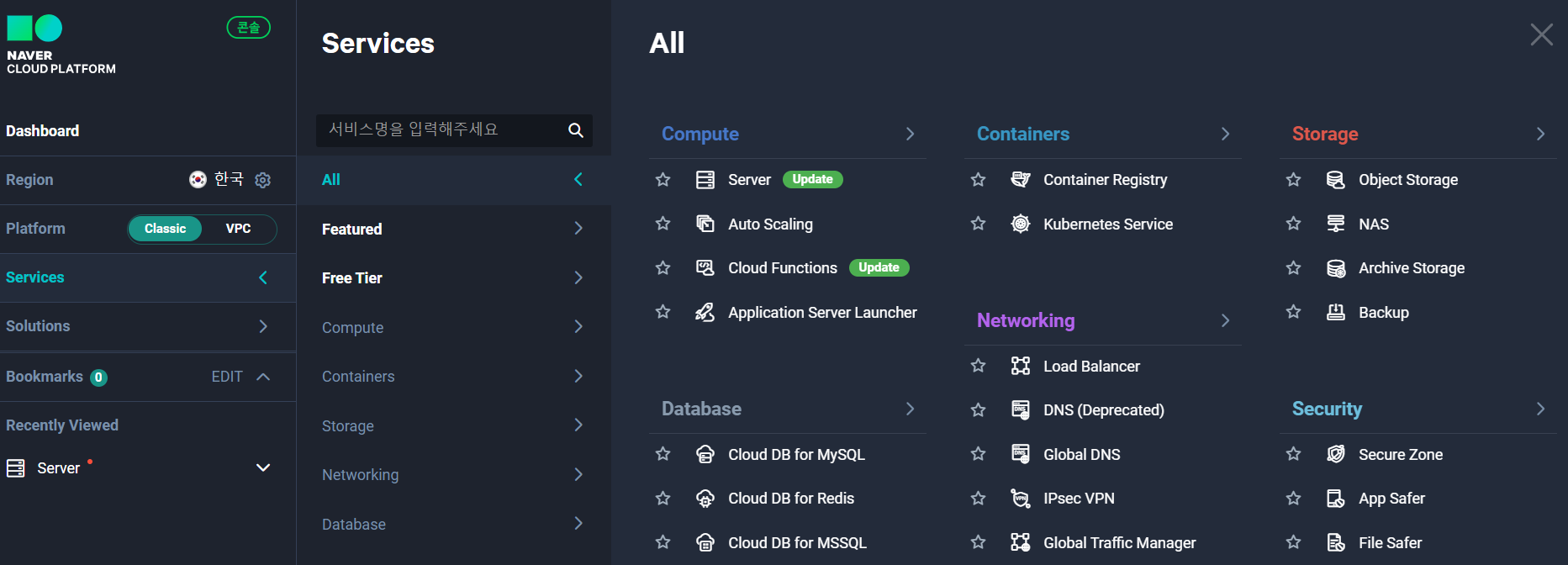Image resolution: width=1568 pixels, height=565 pixels.
Task: Click the Global Traffic Manager icon
Action: 1021,542
